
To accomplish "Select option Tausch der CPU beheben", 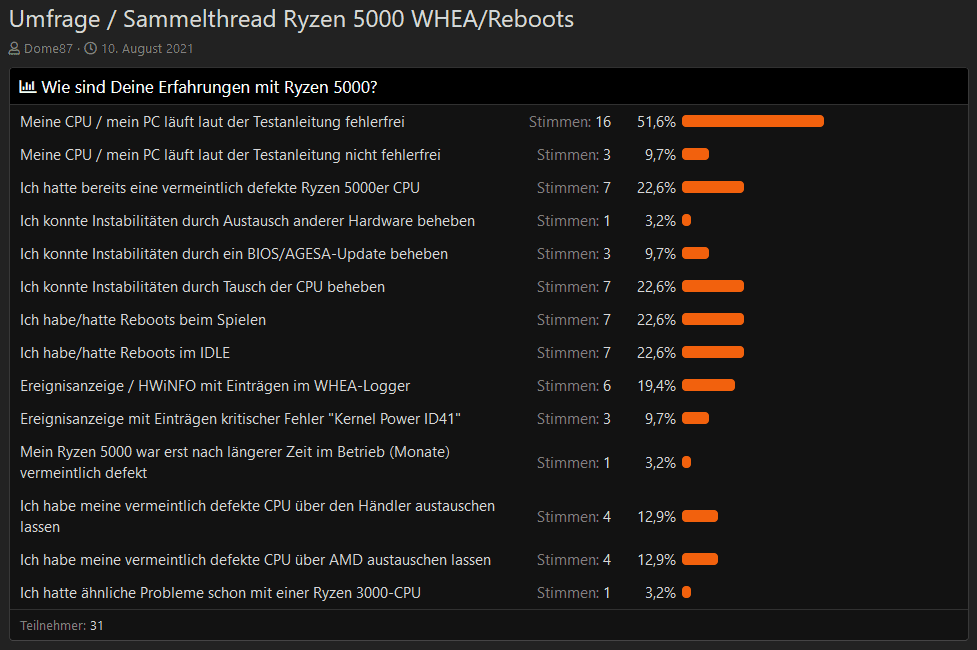I will coord(202,287).
